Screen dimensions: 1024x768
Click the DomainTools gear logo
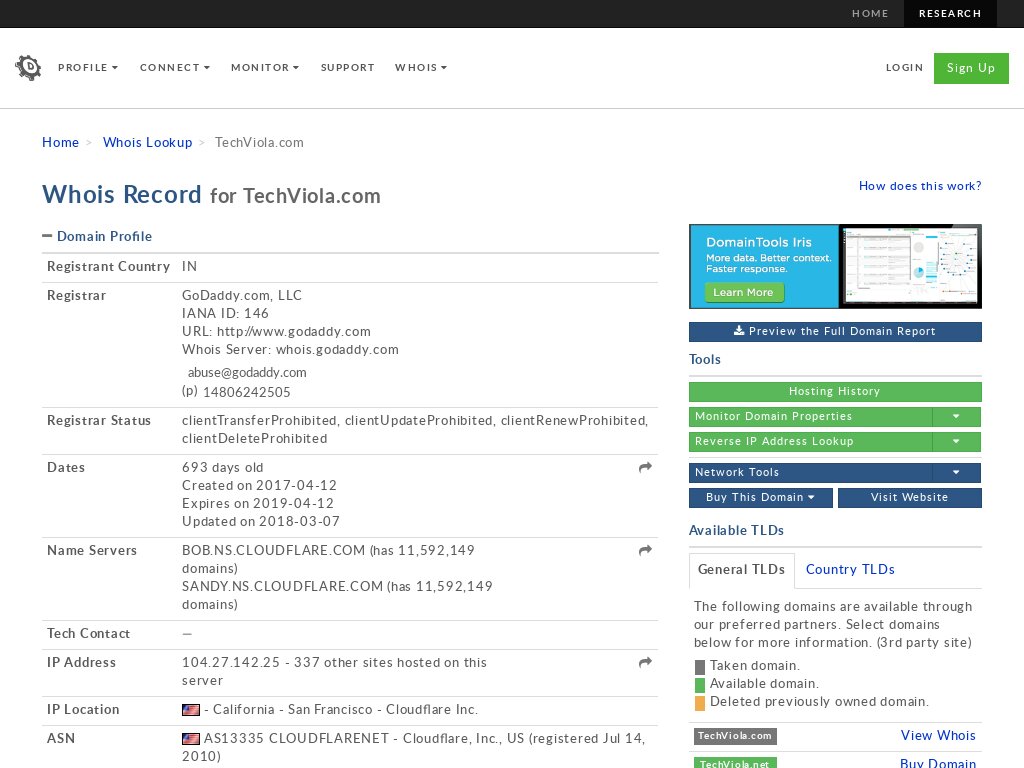[28, 67]
